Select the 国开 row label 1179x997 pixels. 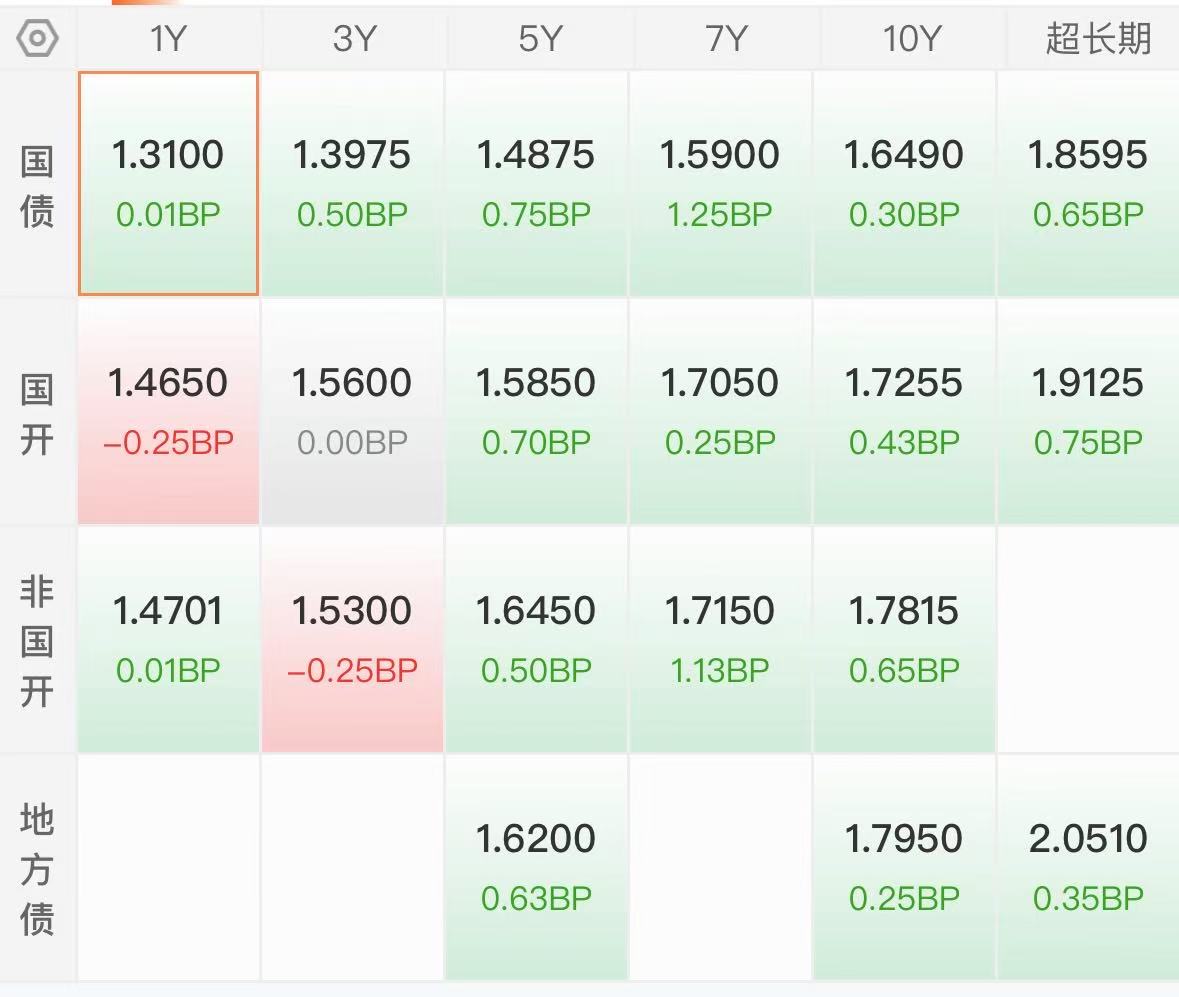tap(37, 414)
